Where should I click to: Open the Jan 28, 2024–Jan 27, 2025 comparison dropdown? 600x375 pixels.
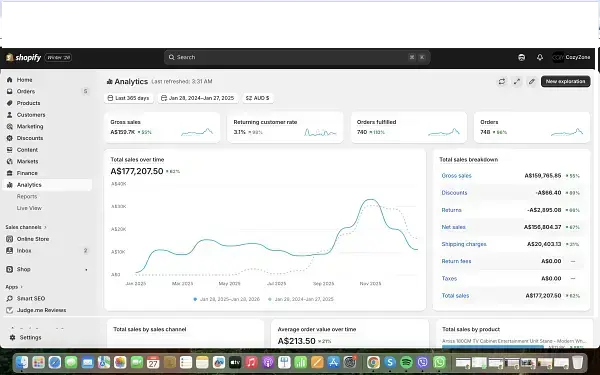click(x=197, y=98)
